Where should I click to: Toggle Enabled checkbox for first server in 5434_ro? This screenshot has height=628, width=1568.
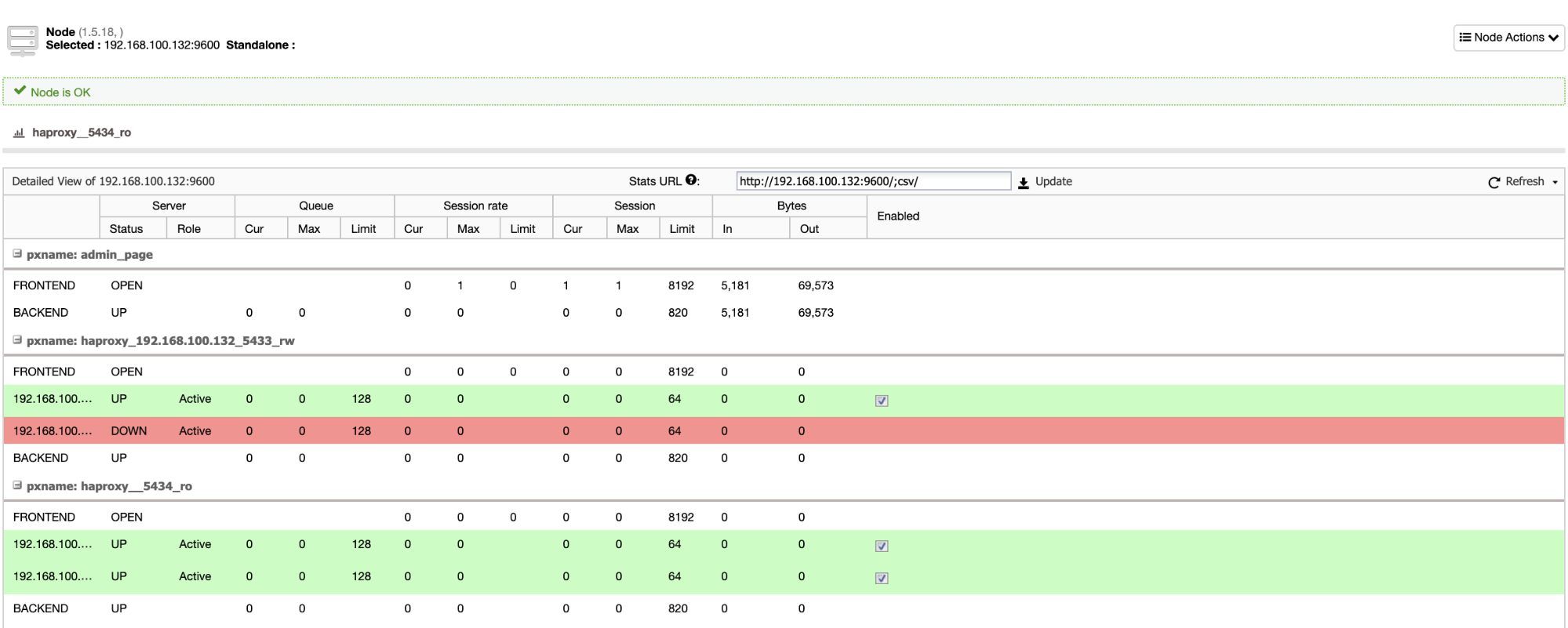882,546
